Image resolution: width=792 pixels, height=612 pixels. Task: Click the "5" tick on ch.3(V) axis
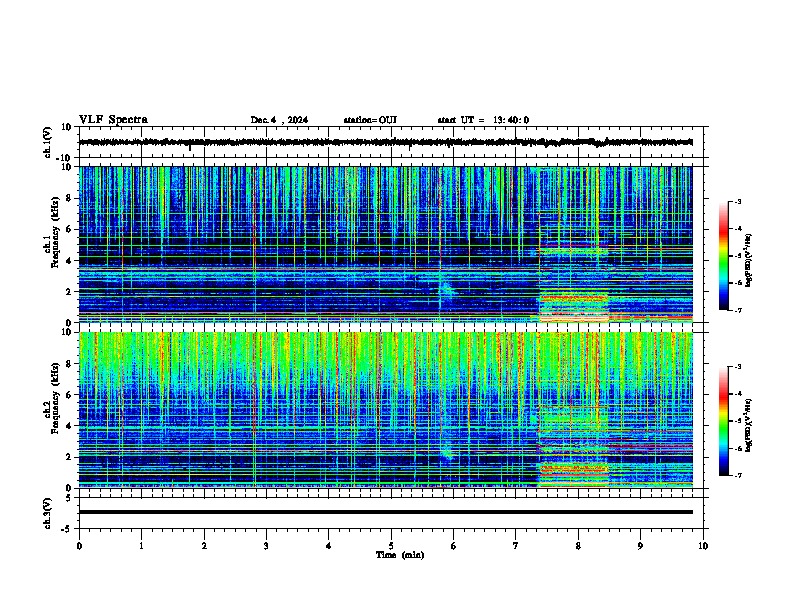[x=69, y=497]
